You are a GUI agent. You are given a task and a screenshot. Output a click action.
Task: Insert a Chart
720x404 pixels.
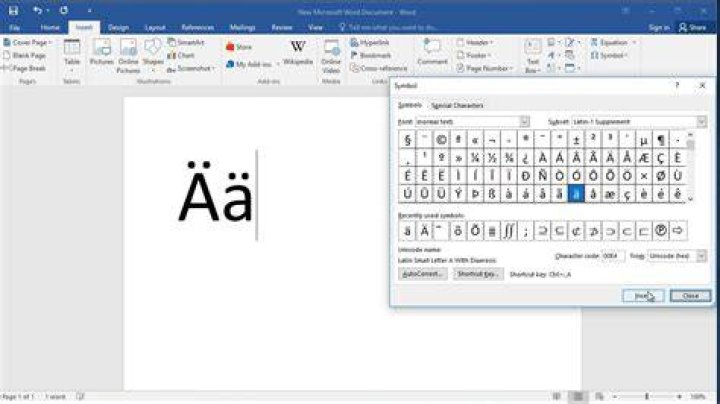pos(181,56)
